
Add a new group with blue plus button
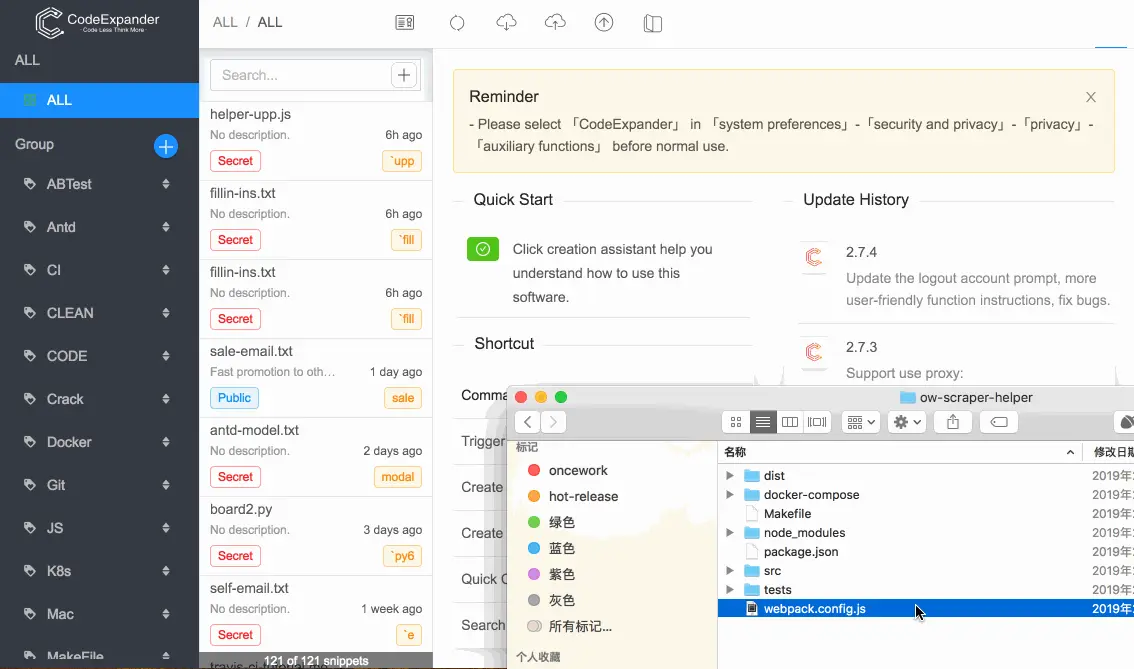166,146
